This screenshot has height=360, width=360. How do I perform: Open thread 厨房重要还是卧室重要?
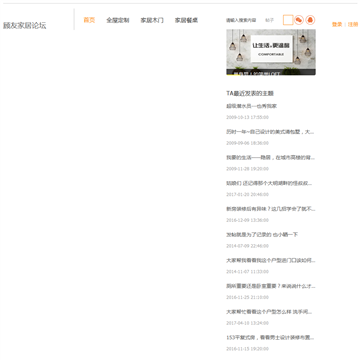(x=271, y=286)
